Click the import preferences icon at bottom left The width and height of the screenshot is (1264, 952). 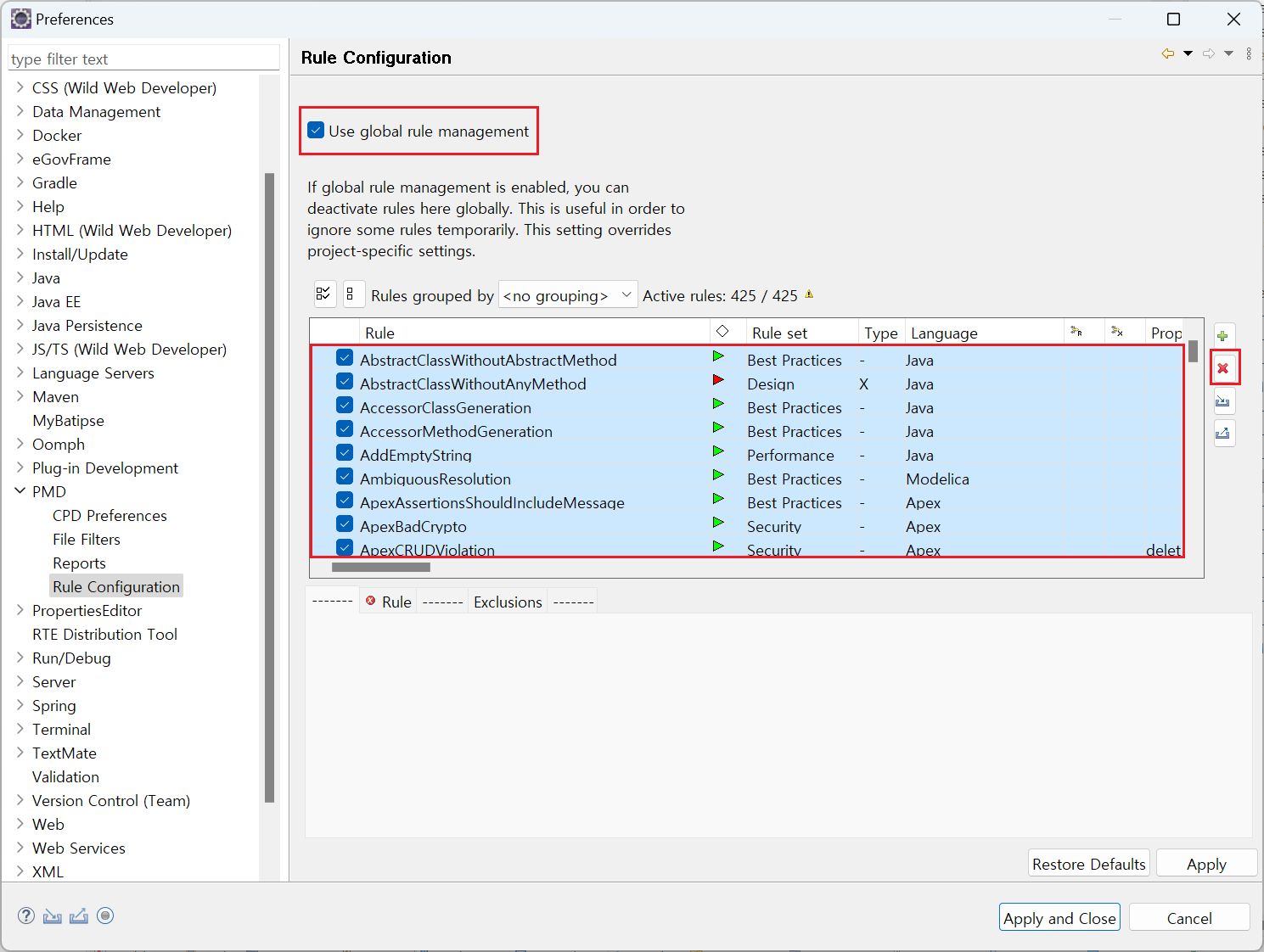53,916
